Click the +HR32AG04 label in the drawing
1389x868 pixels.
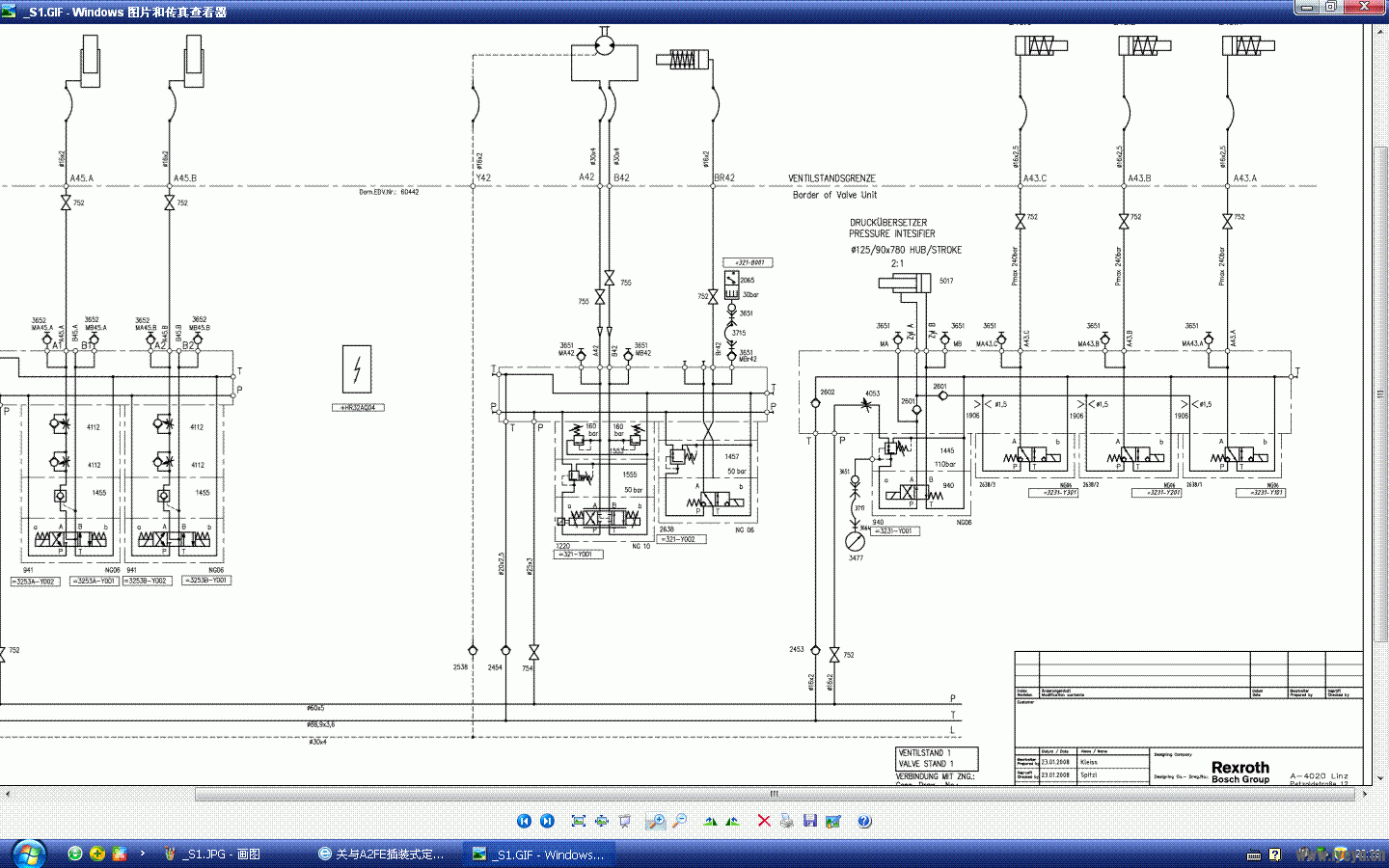click(358, 407)
